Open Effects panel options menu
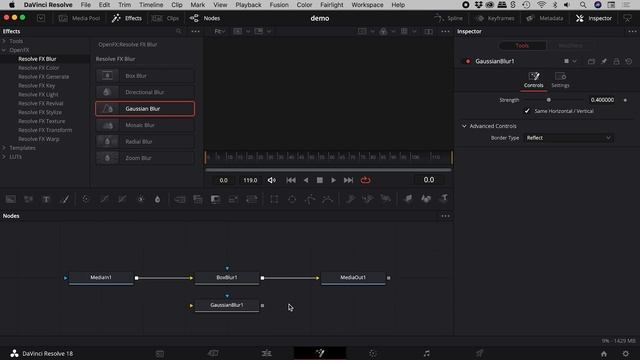This screenshot has width=640, height=360. 196,31
